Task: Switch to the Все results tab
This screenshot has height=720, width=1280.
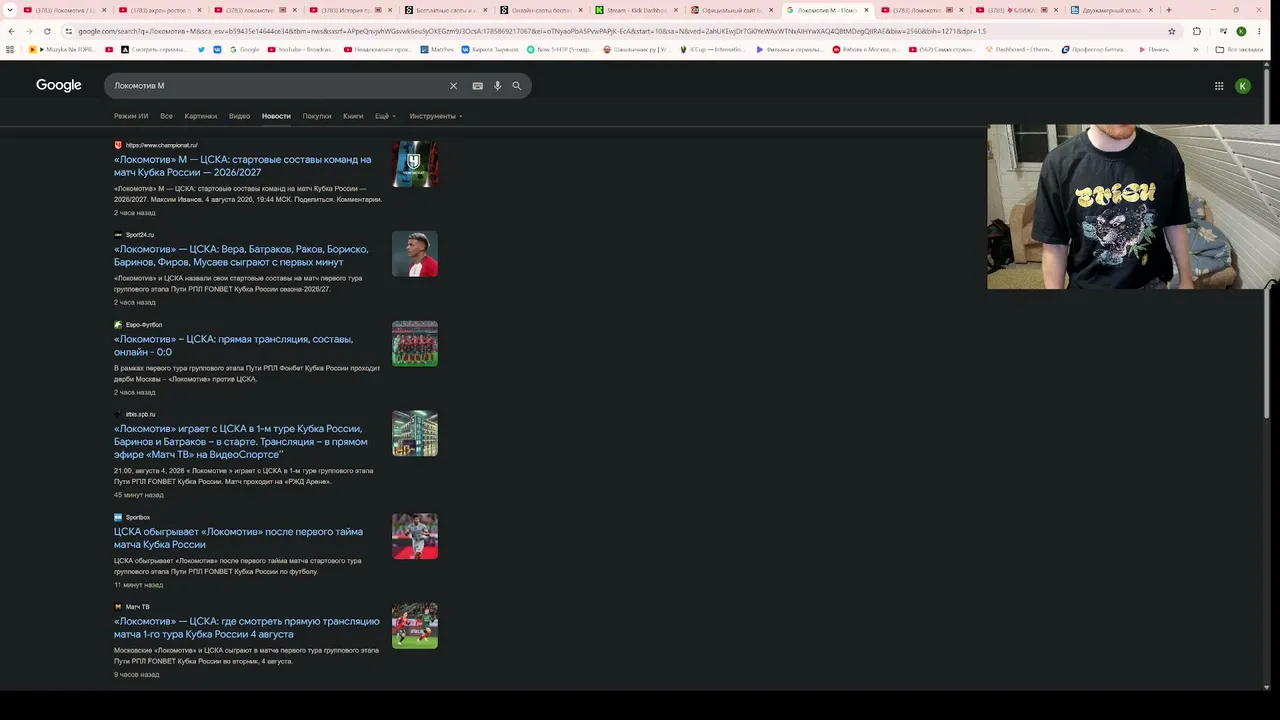Action: (x=166, y=116)
